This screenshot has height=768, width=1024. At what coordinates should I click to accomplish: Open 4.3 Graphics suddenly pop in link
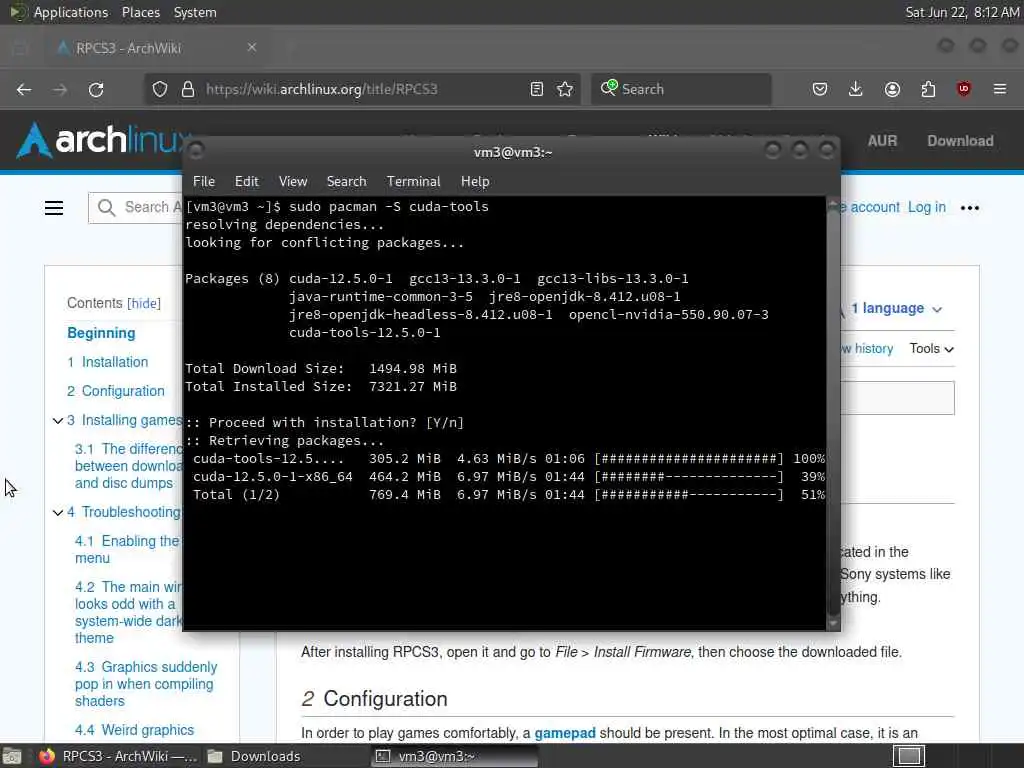[x=146, y=684]
